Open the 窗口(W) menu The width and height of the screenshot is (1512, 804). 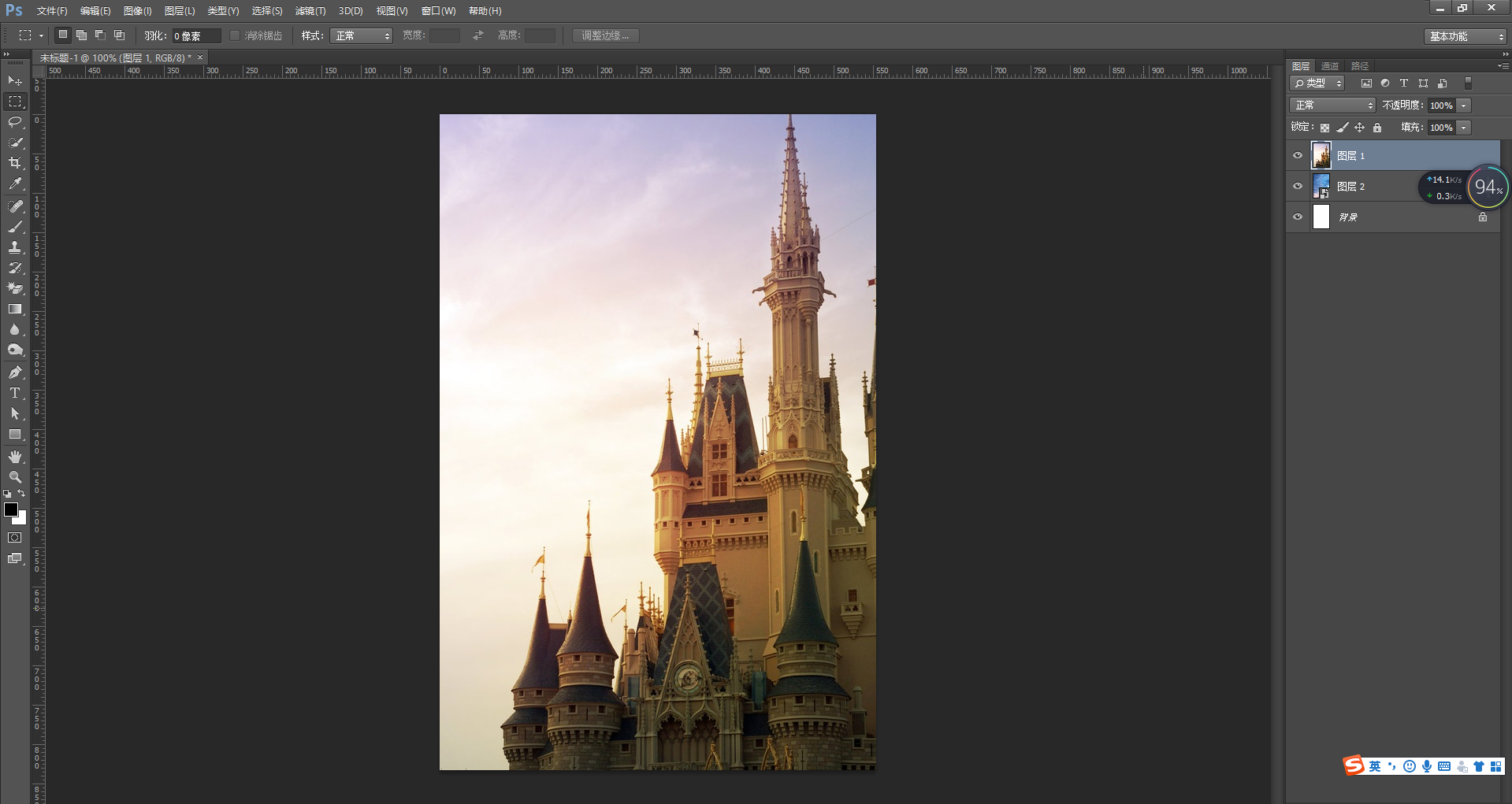tap(438, 11)
